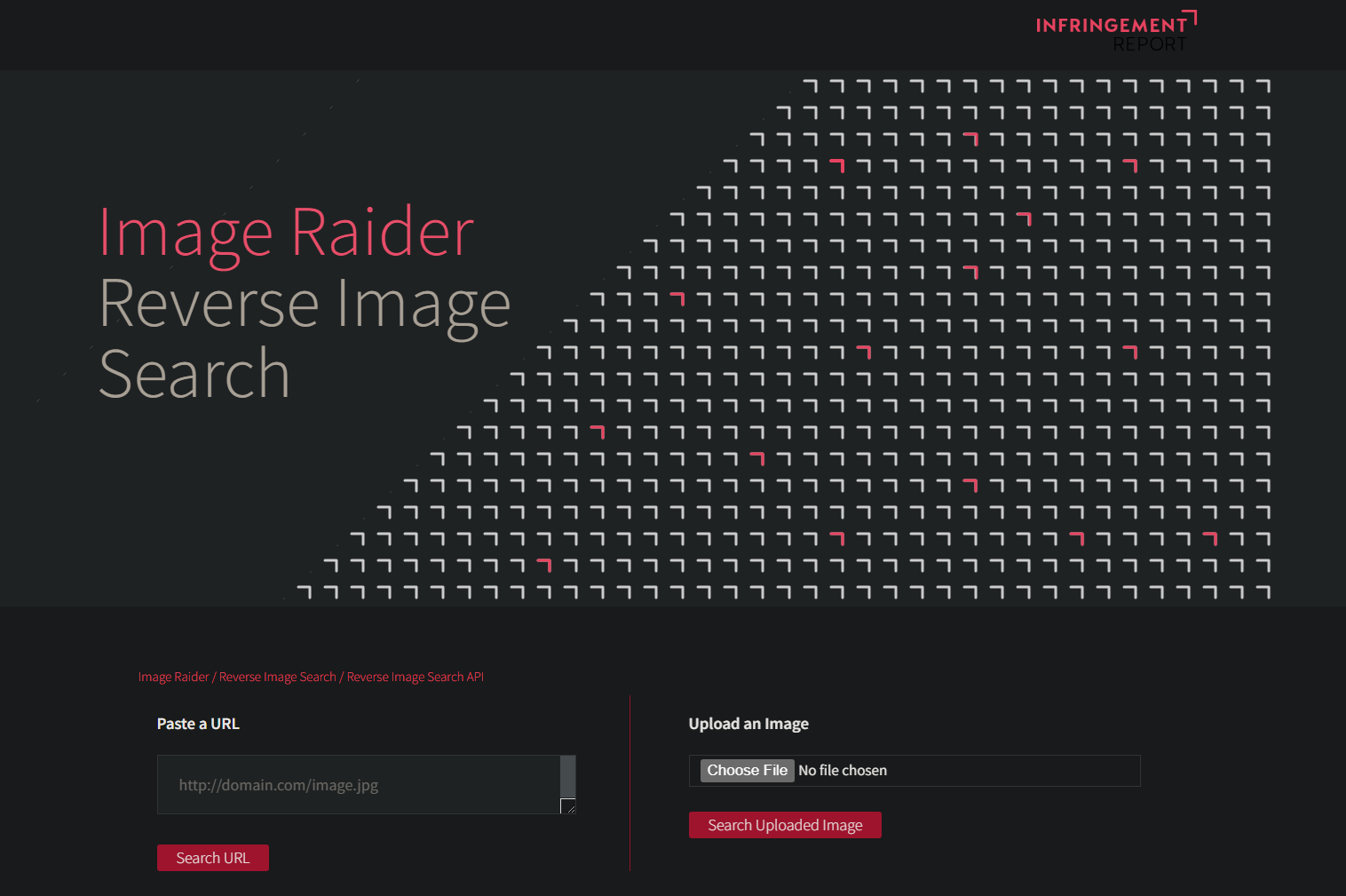1346x896 pixels.
Task: Click the Infringement Report logo
Action: click(x=1114, y=30)
